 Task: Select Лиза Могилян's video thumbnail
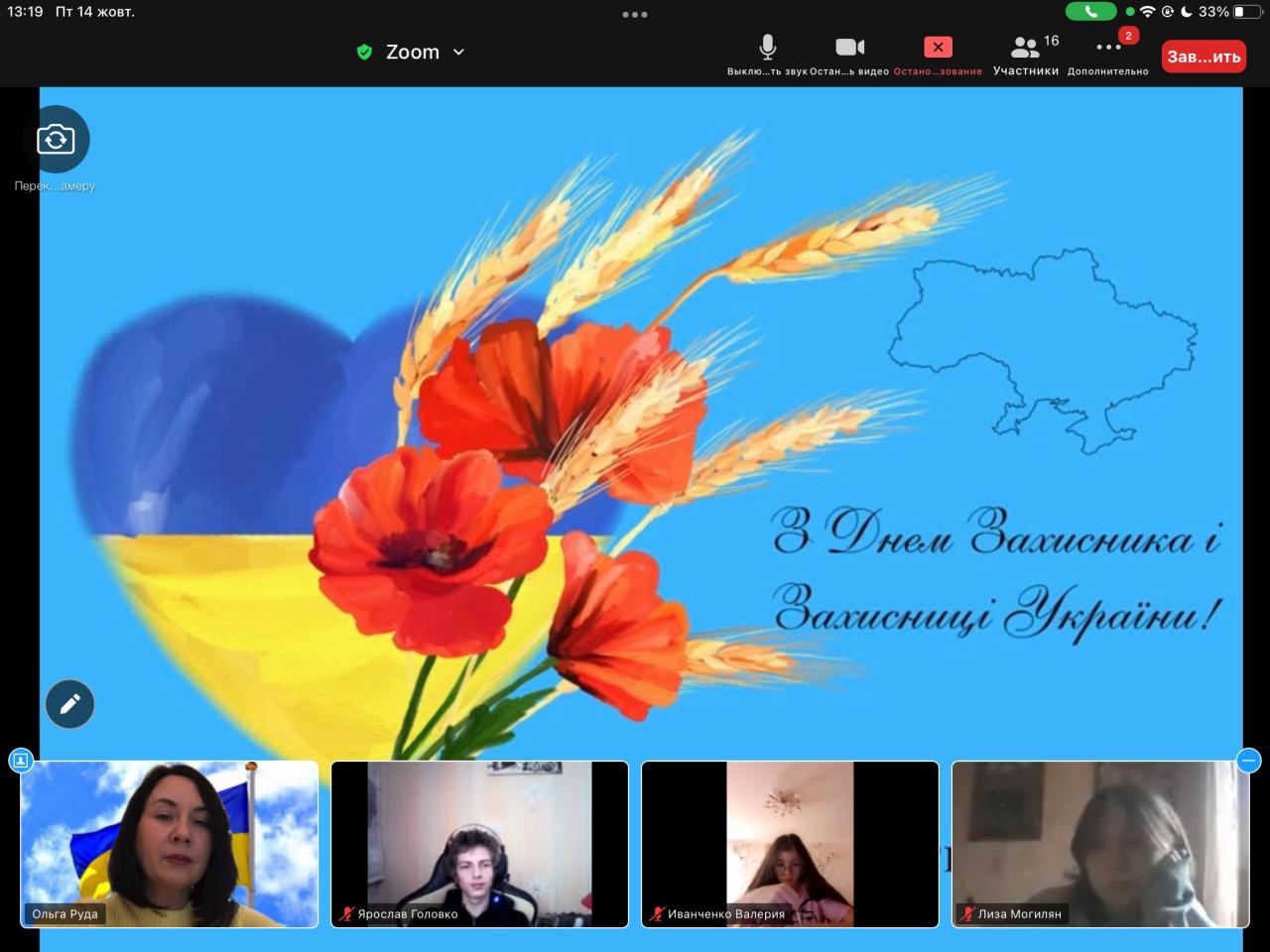[x=1099, y=844]
